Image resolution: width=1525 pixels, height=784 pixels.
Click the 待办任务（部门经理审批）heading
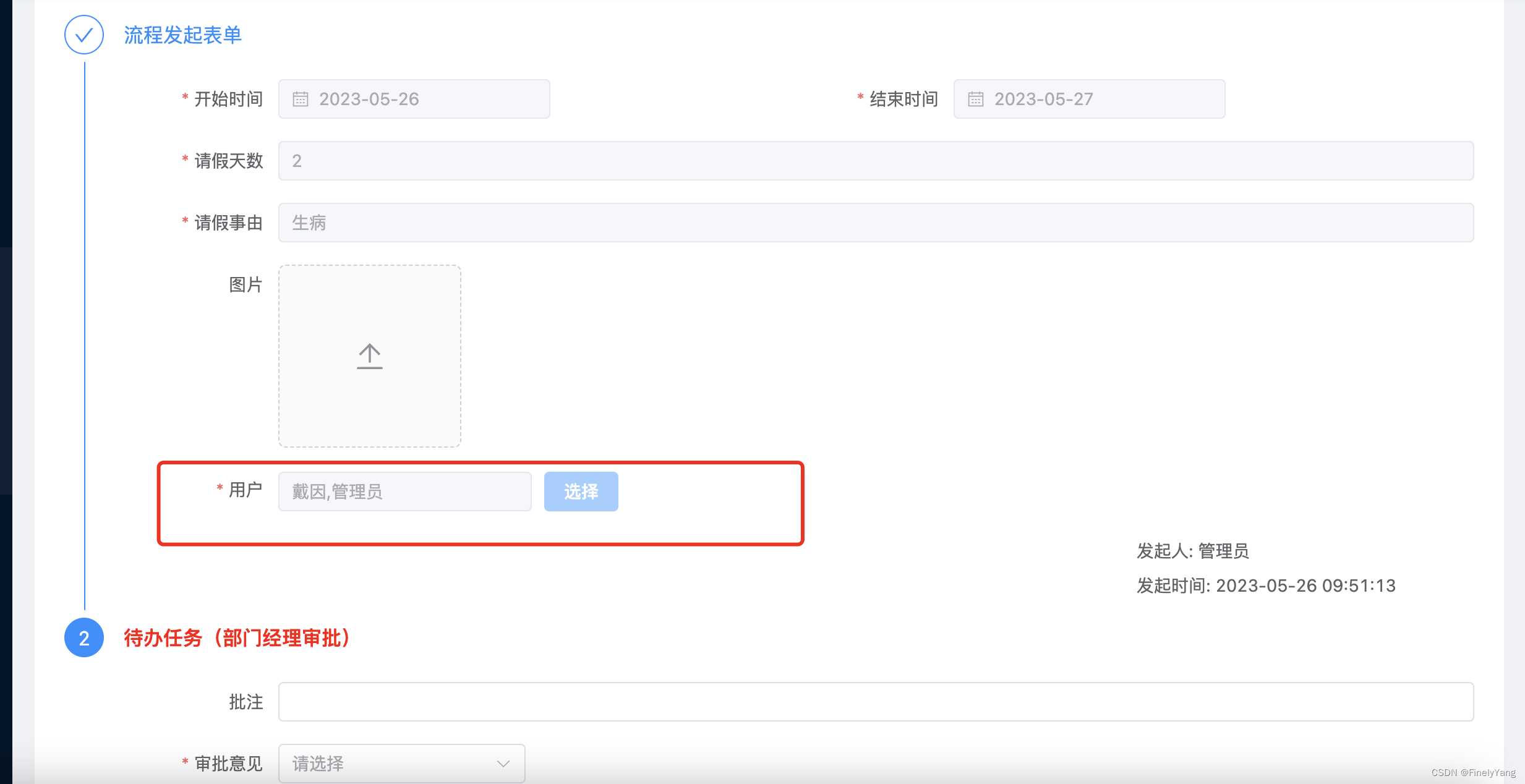pos(237,638)
